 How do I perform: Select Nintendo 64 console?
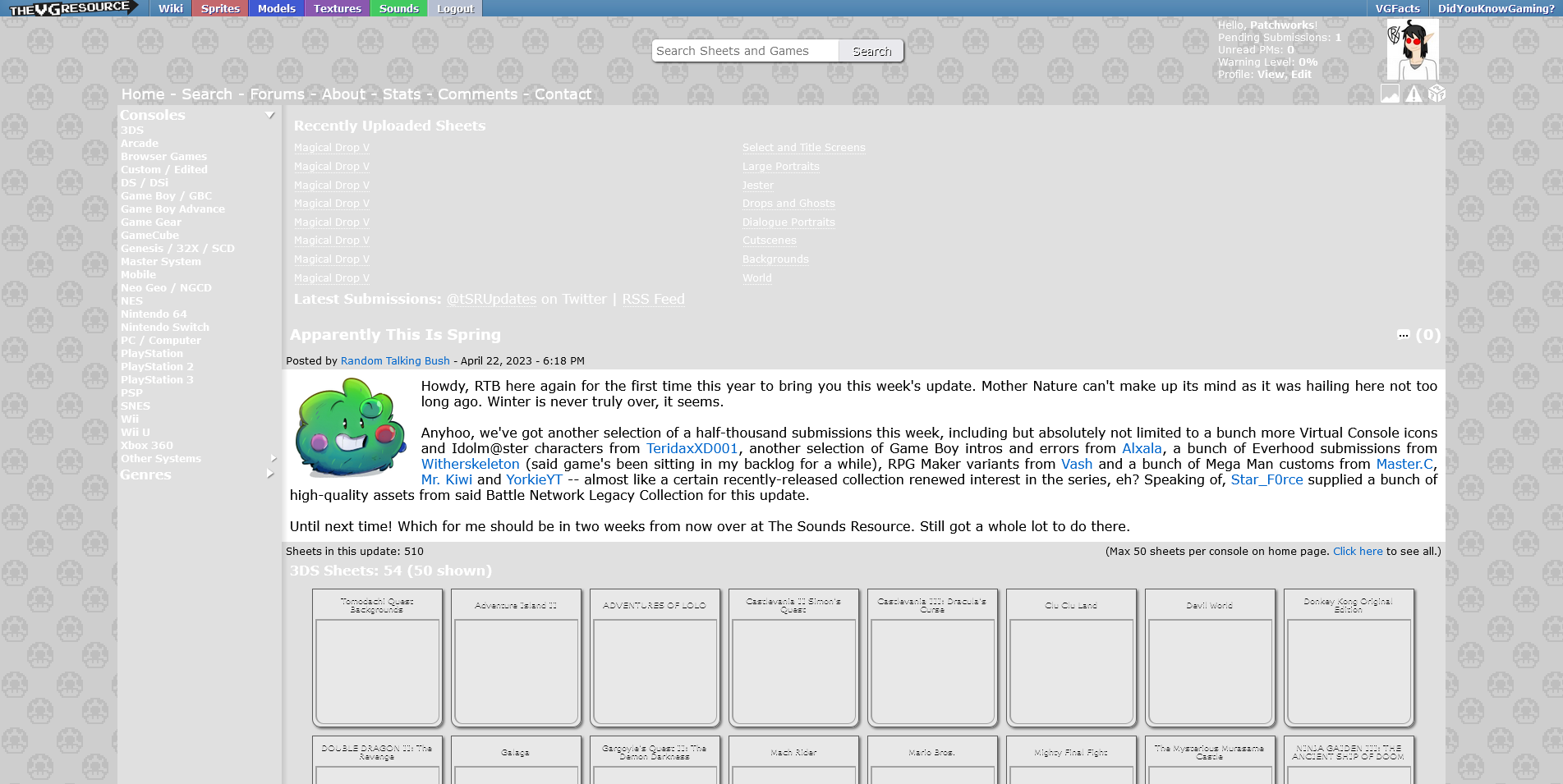[154, 314]
